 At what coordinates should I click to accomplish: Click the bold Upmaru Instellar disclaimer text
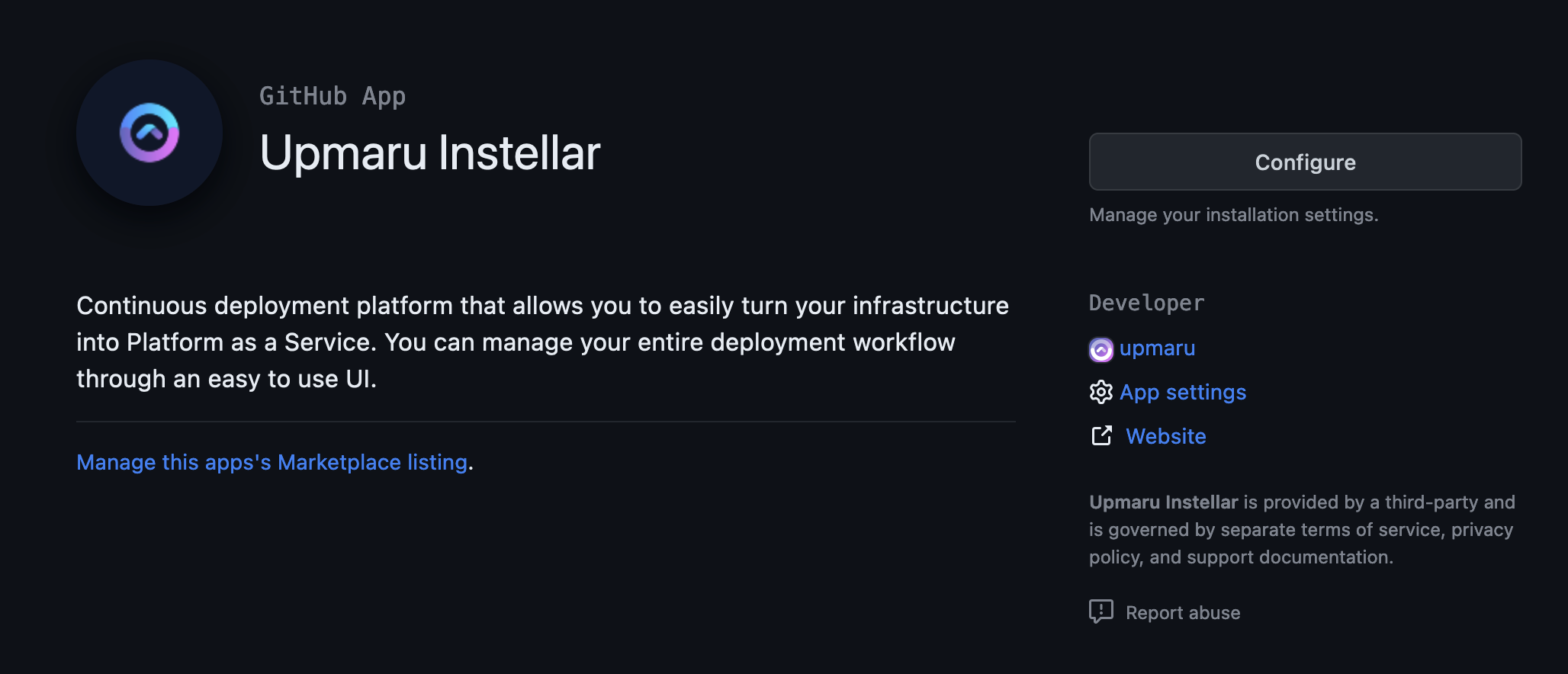click(x=1162, y=502)
